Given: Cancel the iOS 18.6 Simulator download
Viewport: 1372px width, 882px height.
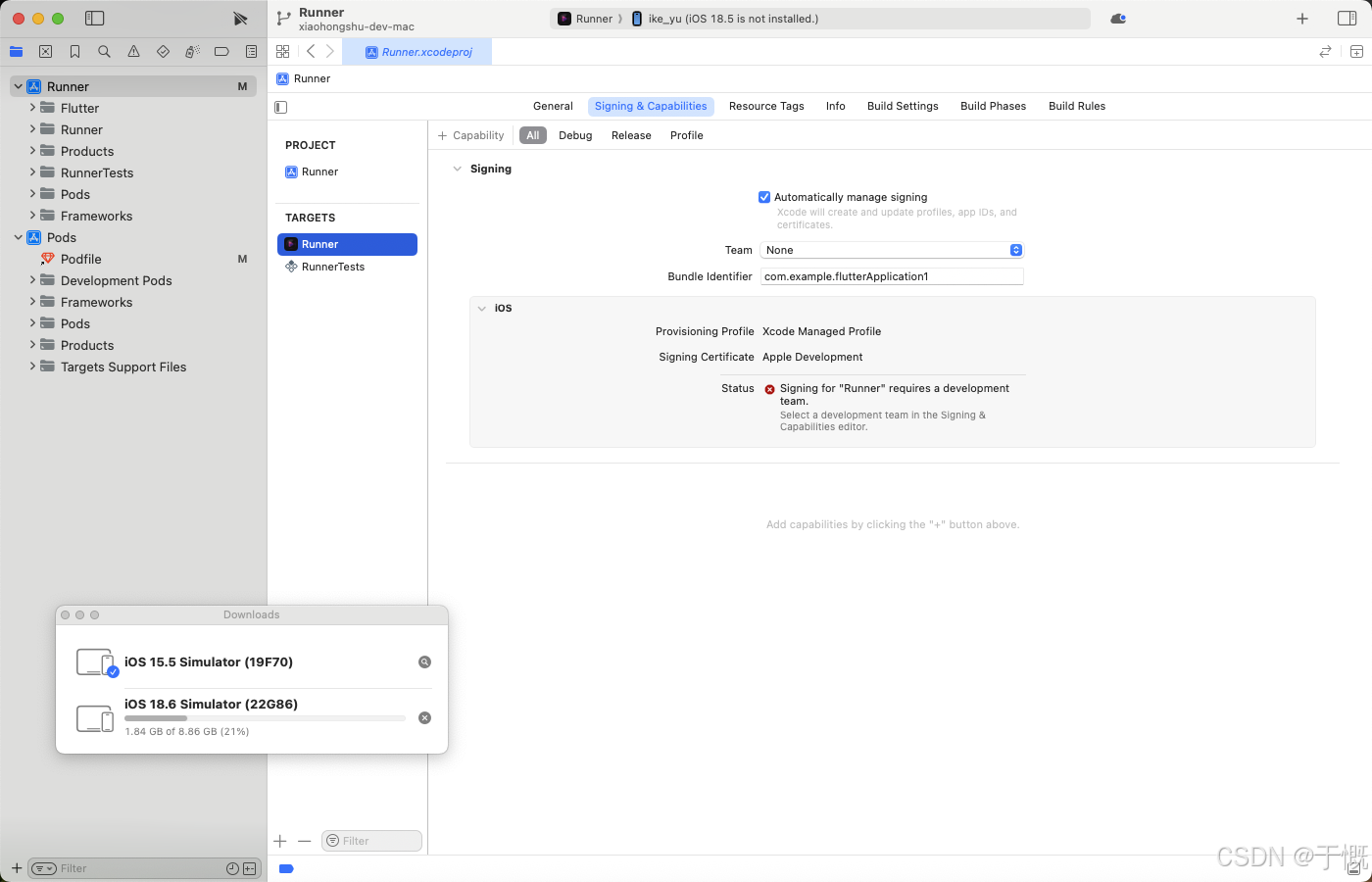Looking at the screenshot, I should [x=424, y=718].
